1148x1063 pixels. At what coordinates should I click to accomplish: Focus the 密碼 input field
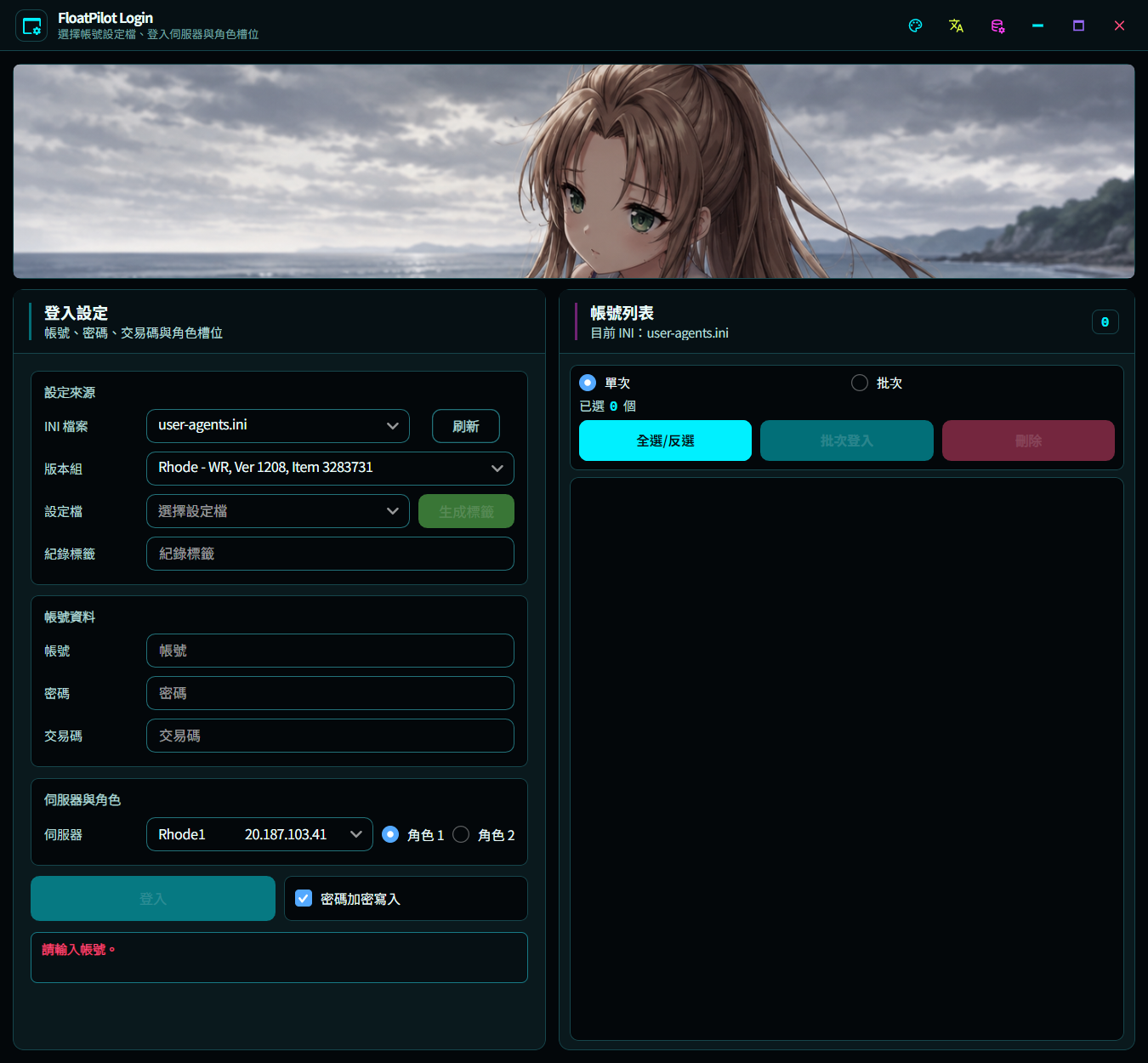coord(330,693)
